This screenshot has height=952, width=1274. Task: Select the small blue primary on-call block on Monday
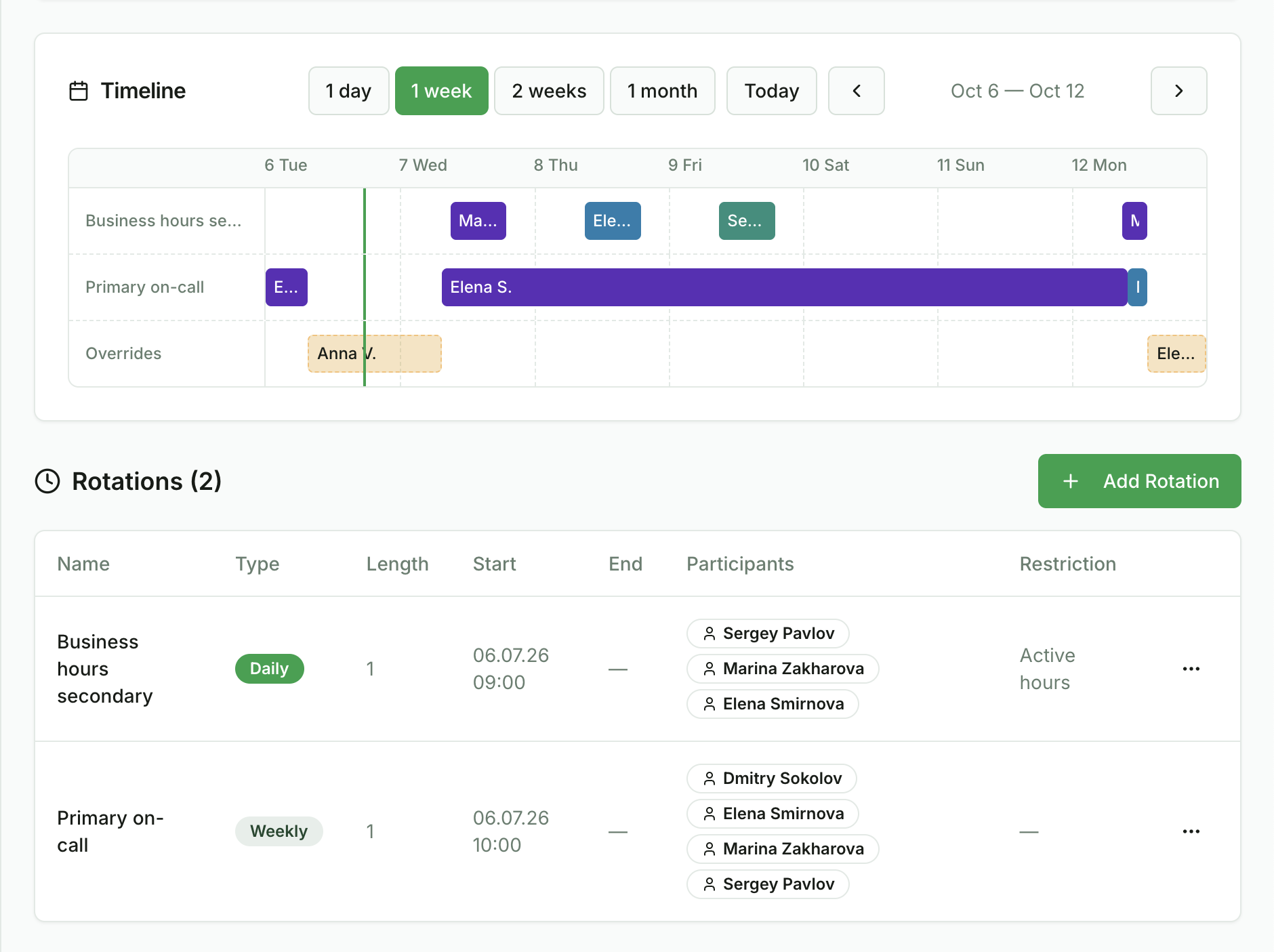1137,287
